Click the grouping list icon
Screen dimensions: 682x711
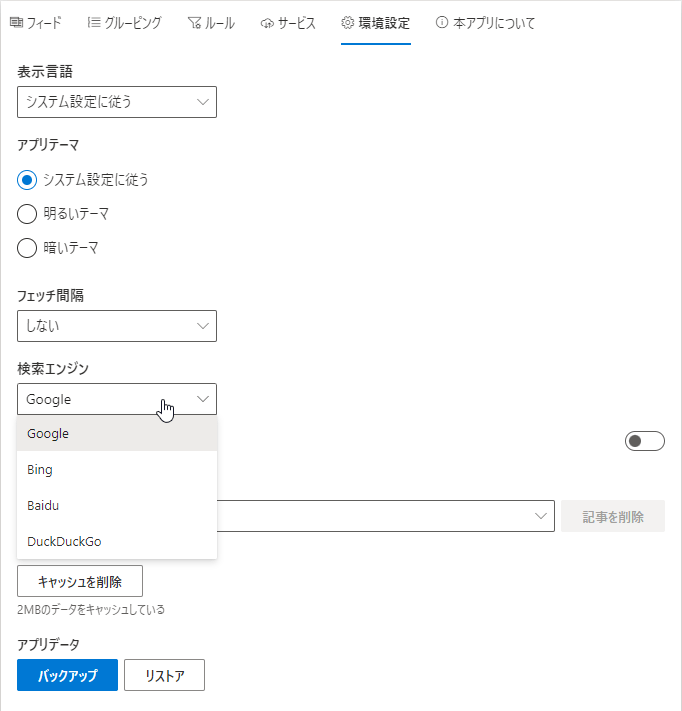[94, 22]
